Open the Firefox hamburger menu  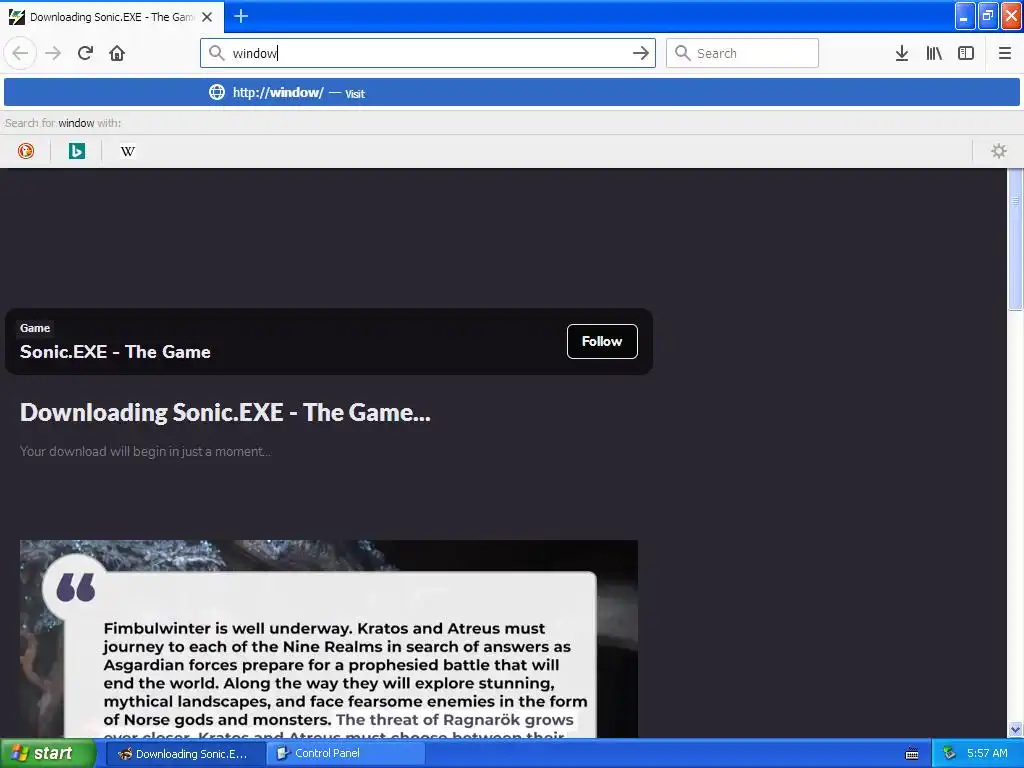[1004, 53]
